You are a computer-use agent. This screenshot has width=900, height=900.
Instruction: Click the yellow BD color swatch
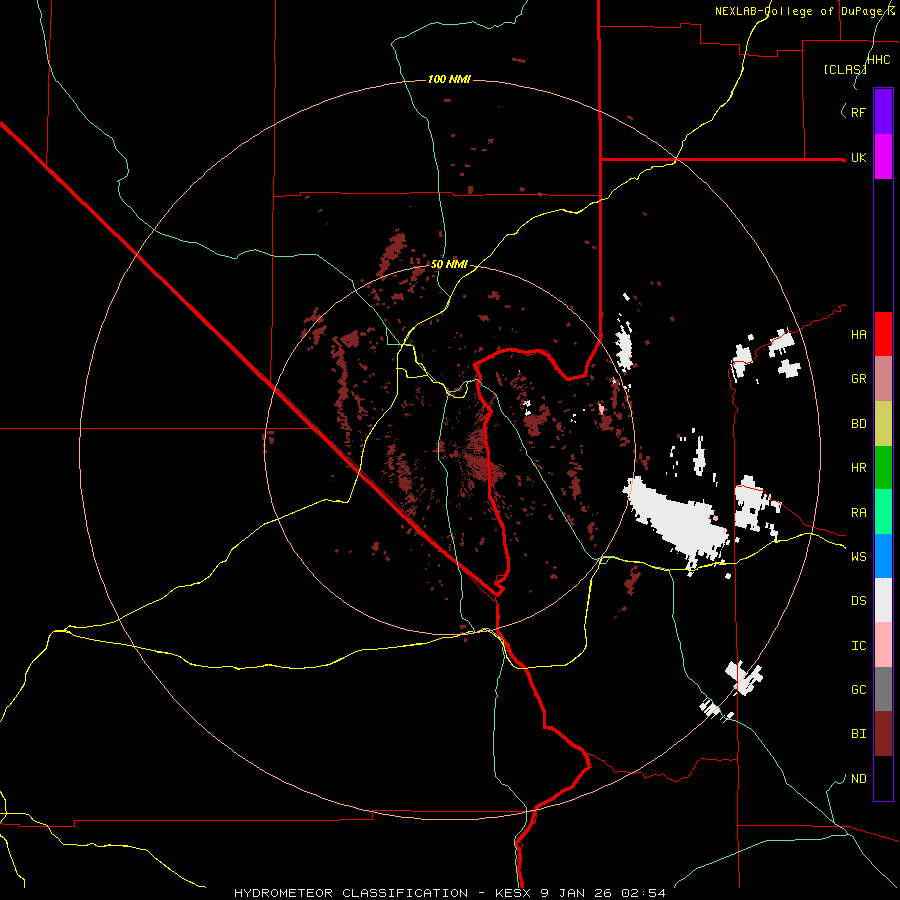click(883, 424)
